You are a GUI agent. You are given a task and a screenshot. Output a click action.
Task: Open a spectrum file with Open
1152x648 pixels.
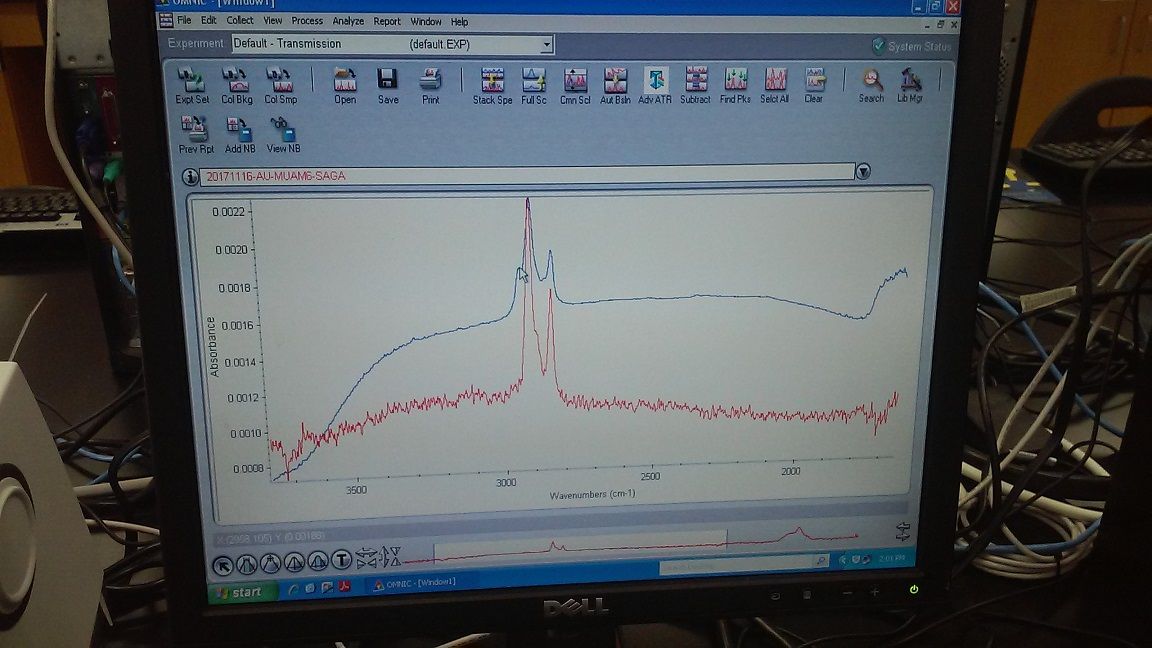(345, 85)
